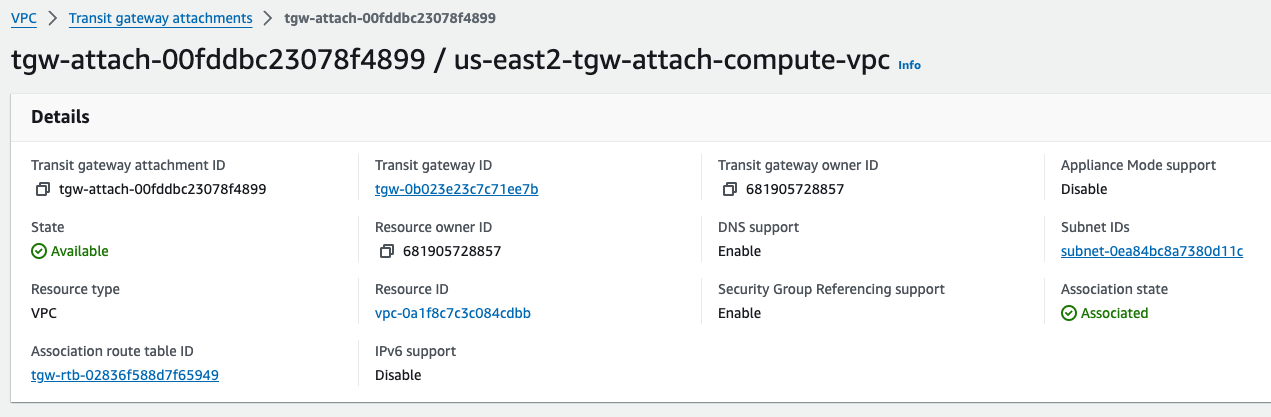Open transit gateway tgw-0b023e23c7c71ee7b

[x=456, y=189]
